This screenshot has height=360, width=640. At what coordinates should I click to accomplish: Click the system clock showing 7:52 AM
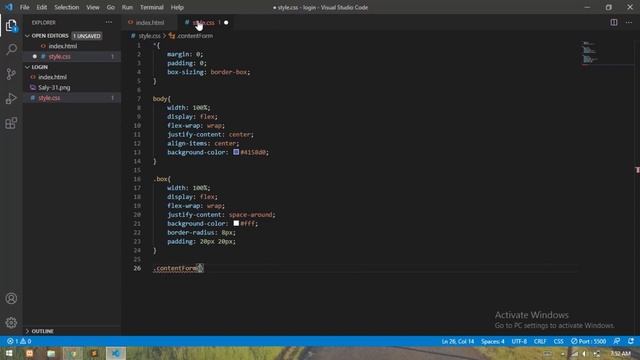(x=620, y=353)
